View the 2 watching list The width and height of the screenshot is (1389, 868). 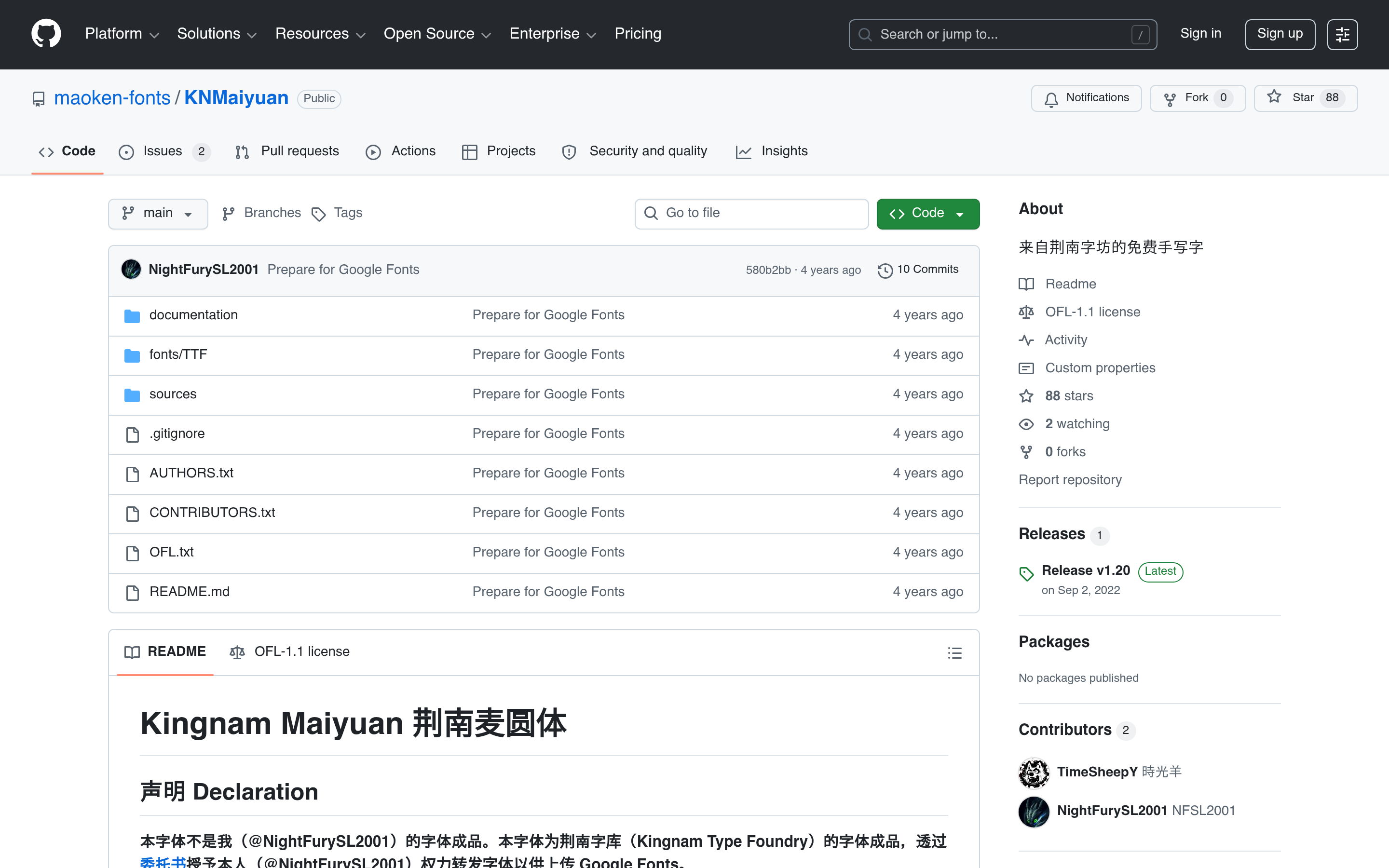point(1064,424)
